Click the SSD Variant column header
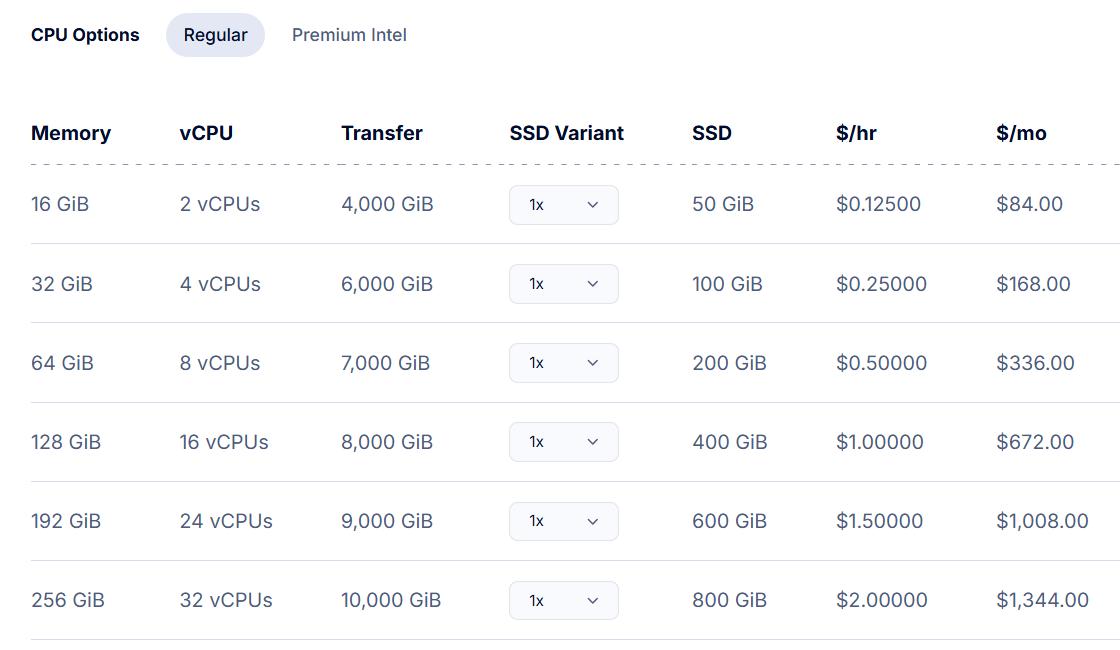This screenshot has height=650, width=1120. pos(566,133)
